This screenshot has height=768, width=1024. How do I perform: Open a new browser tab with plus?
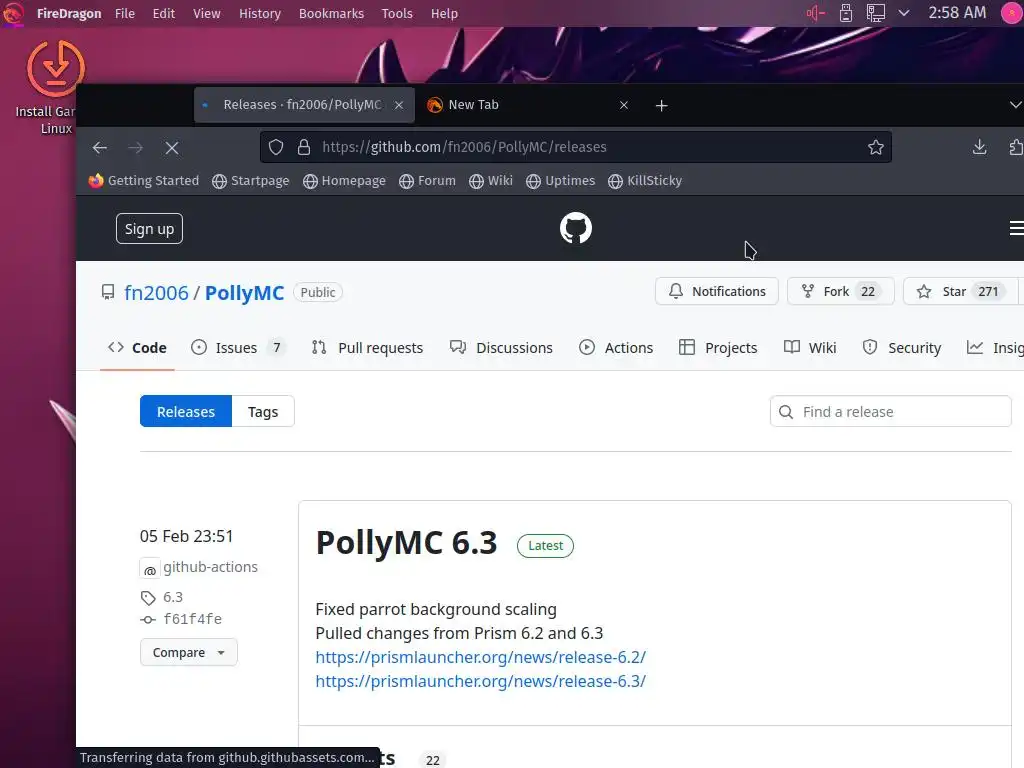pyautogui.click(x=662, y=105)
